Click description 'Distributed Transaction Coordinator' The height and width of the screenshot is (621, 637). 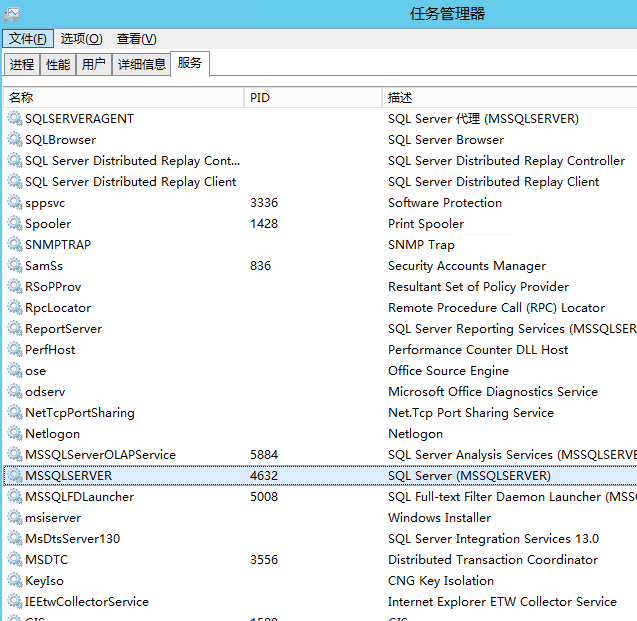click(x=493, y=559)
